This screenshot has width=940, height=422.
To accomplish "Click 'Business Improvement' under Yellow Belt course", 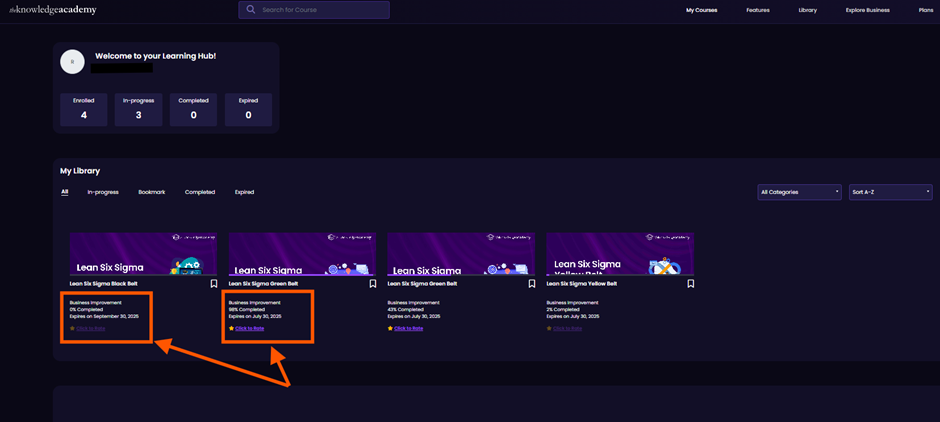I will pos(573,303).
